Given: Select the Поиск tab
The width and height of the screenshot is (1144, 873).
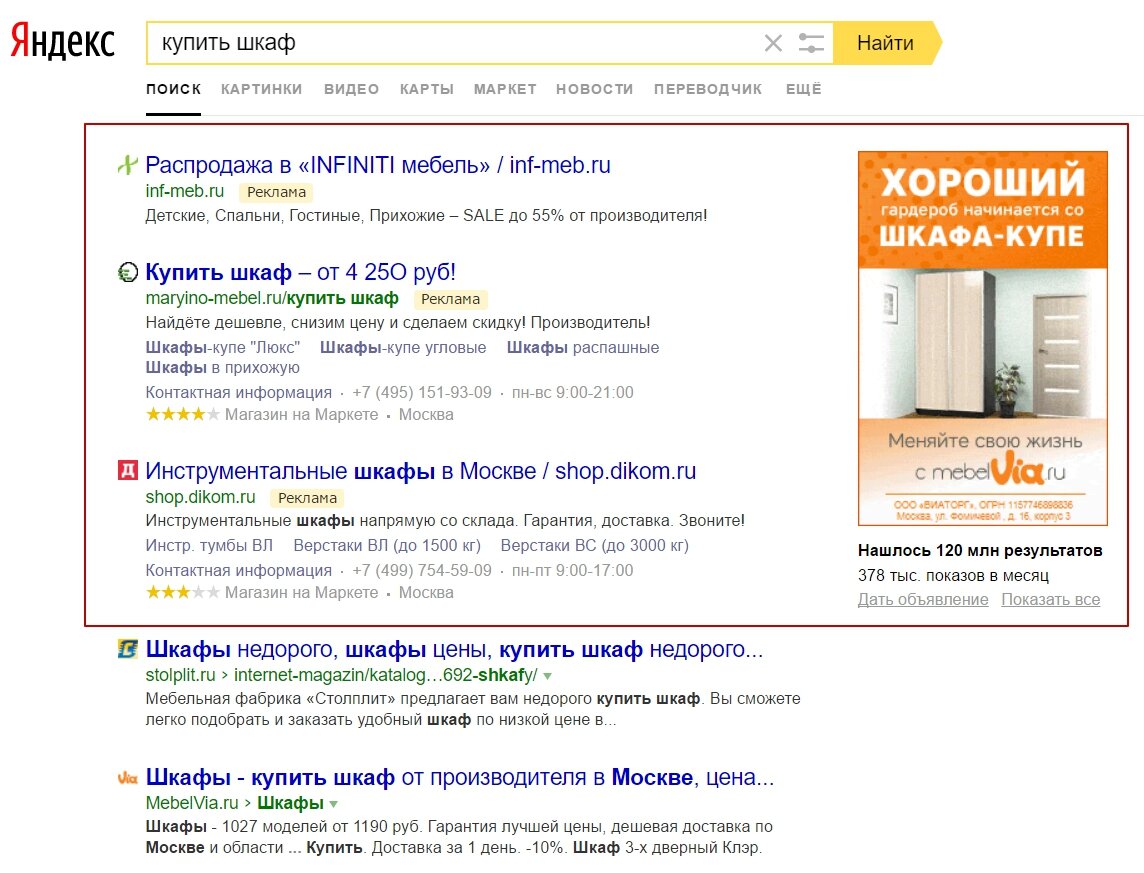Looking at the screenshot, I should (x=174, y=89).
